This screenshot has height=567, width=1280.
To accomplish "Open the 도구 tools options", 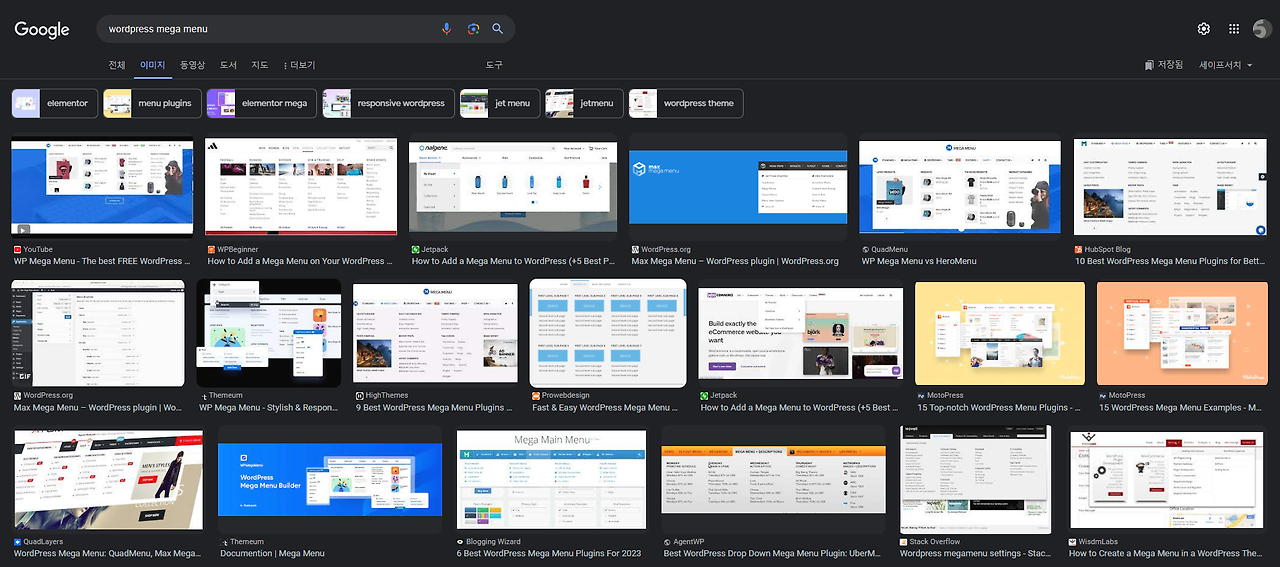I will tap(494, 65).
